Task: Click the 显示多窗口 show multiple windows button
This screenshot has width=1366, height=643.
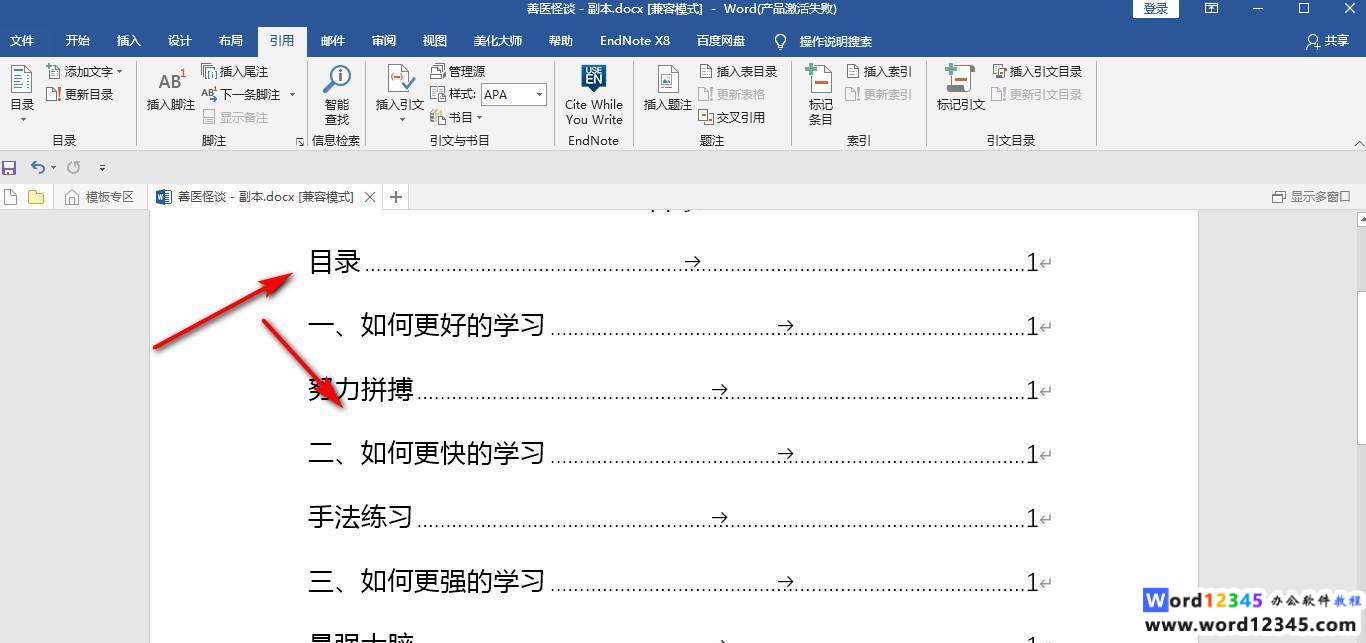Action: tap(1311, 197)
